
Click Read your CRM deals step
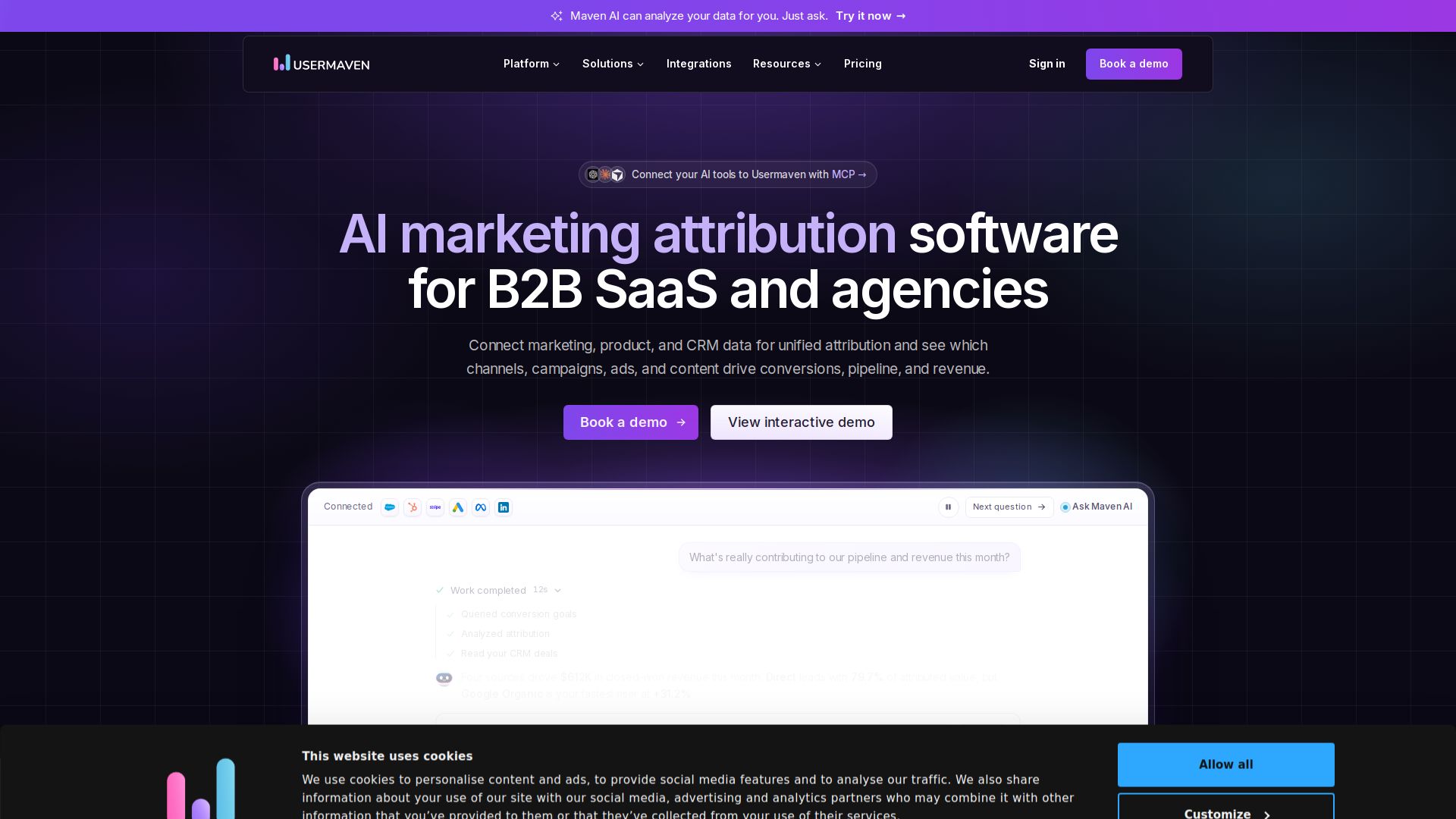click(509, 654)
